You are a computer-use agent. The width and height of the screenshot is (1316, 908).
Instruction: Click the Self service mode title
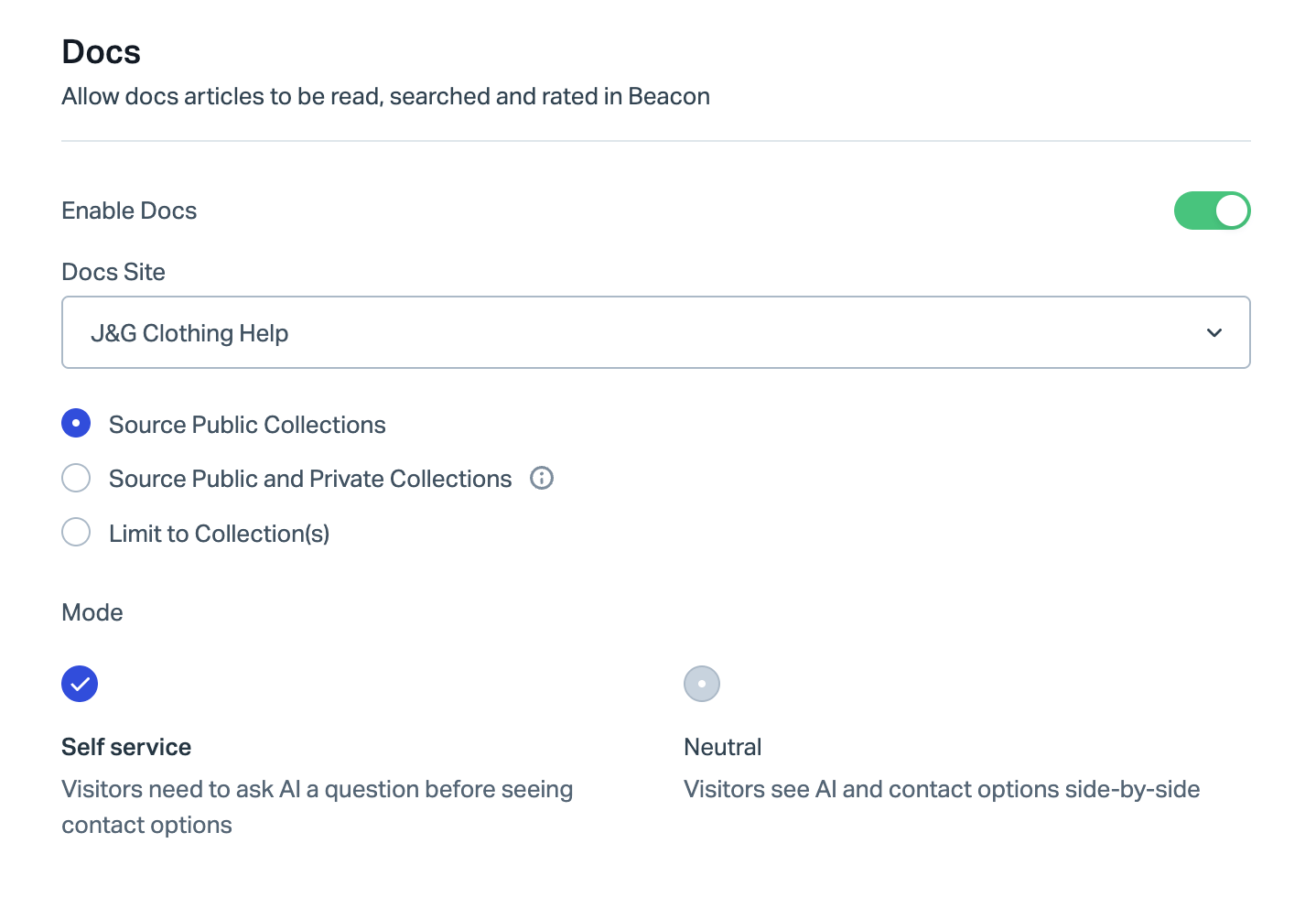[x=126, y=747]
